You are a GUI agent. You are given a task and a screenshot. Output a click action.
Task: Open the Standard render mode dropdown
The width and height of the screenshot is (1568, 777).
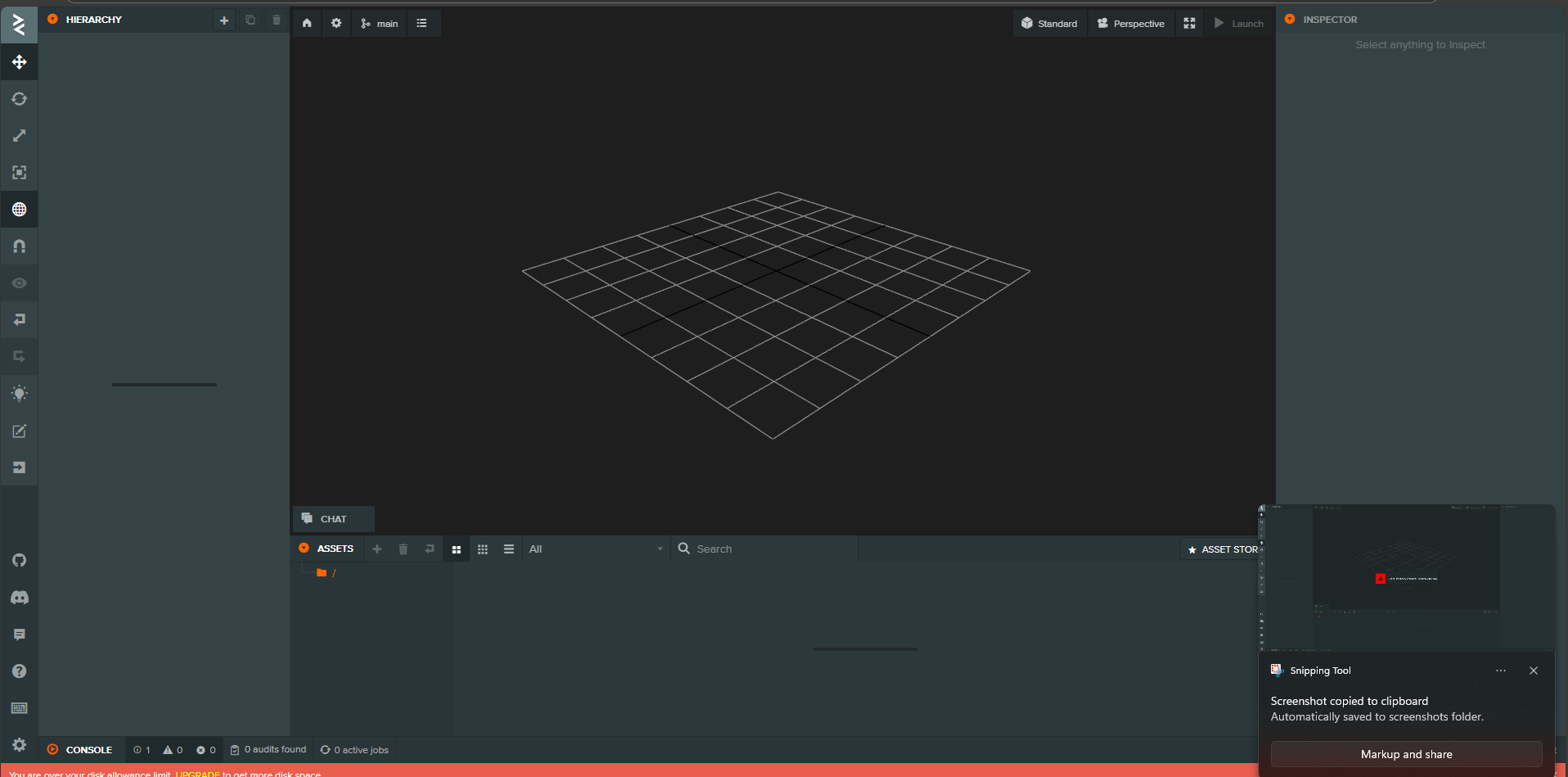(1049, 24)
